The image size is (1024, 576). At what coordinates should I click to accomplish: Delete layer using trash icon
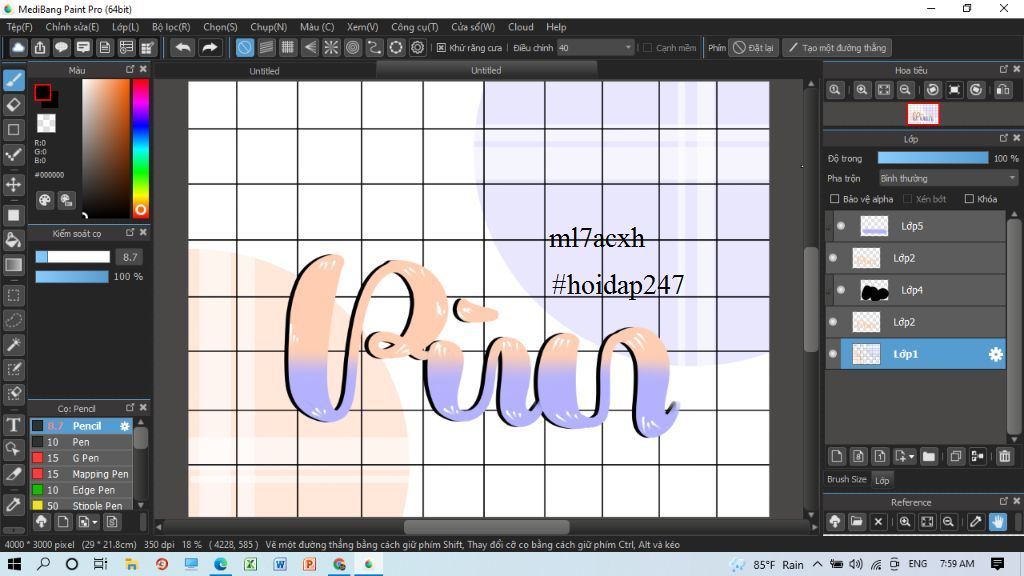click(x=1004, y=456)
